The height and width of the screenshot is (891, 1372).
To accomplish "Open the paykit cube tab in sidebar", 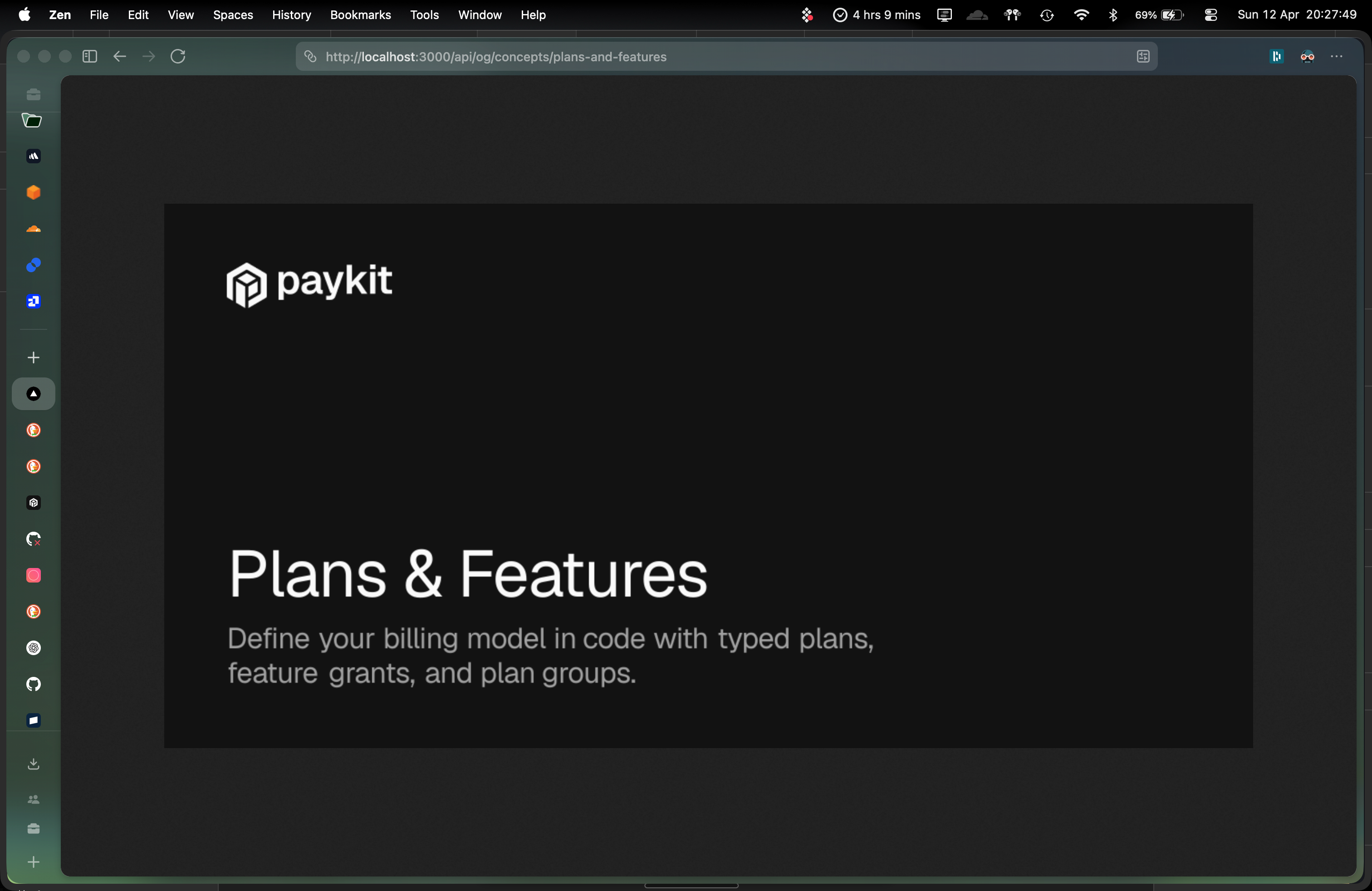I will [34, 503].
